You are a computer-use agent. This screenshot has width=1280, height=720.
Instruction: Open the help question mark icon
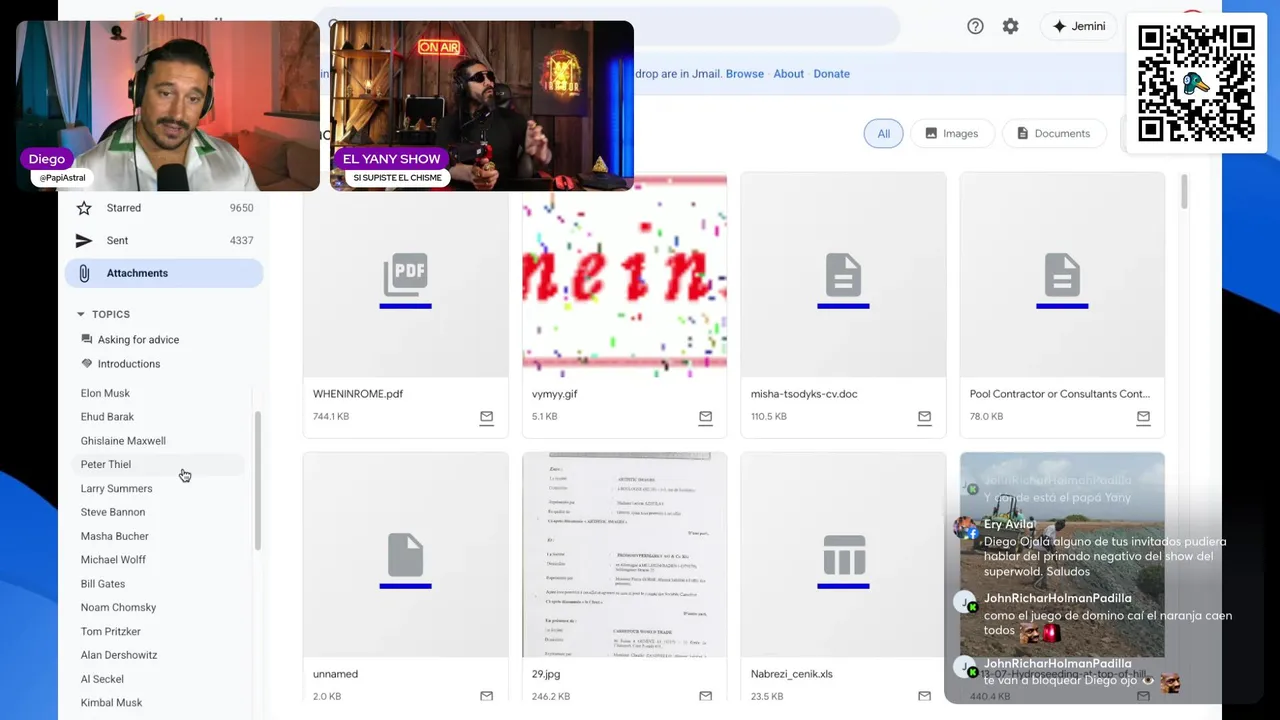point(975,26)
